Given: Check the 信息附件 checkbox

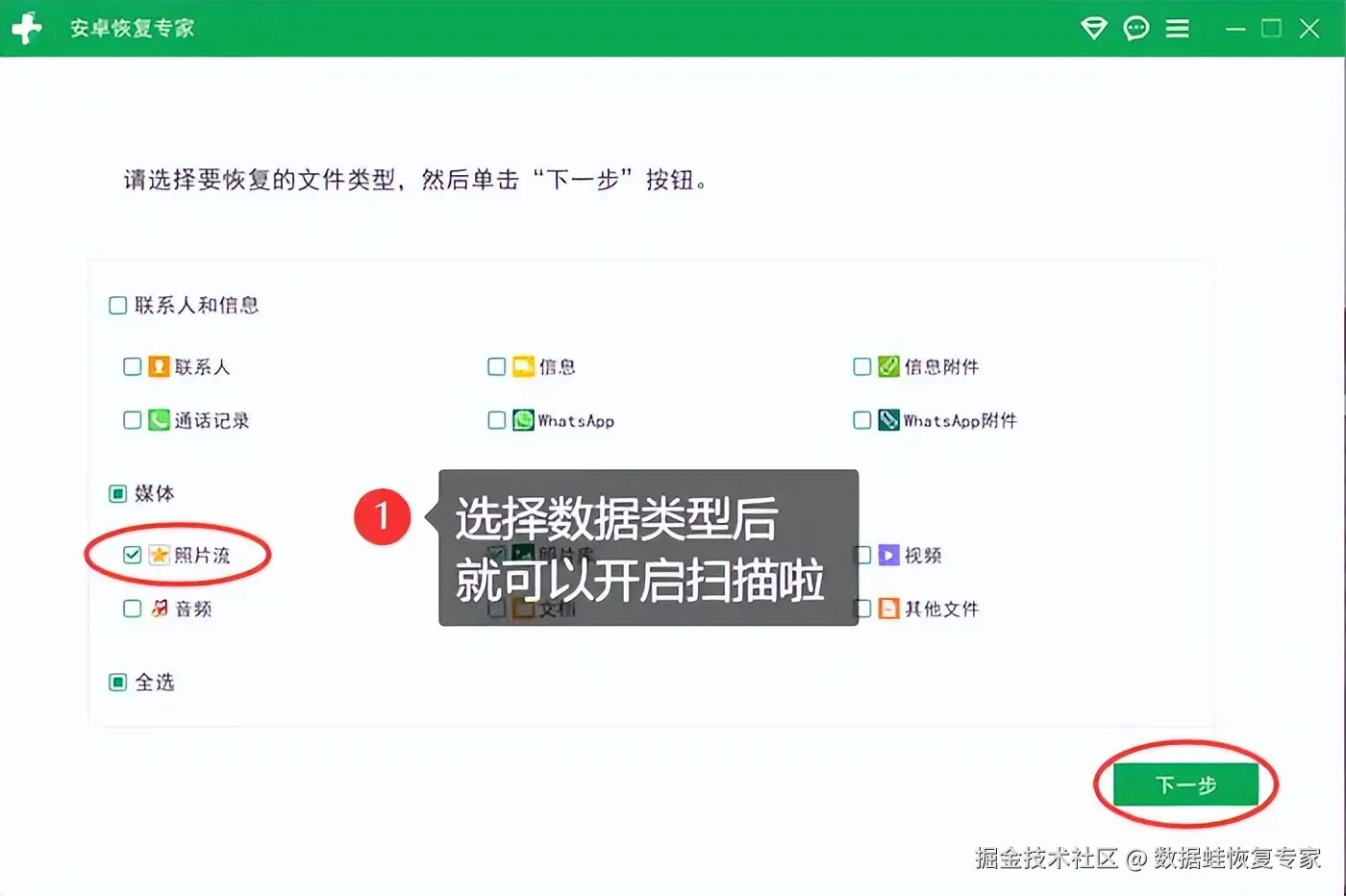Looking at the screenshot, I should (x=861, y=366).
